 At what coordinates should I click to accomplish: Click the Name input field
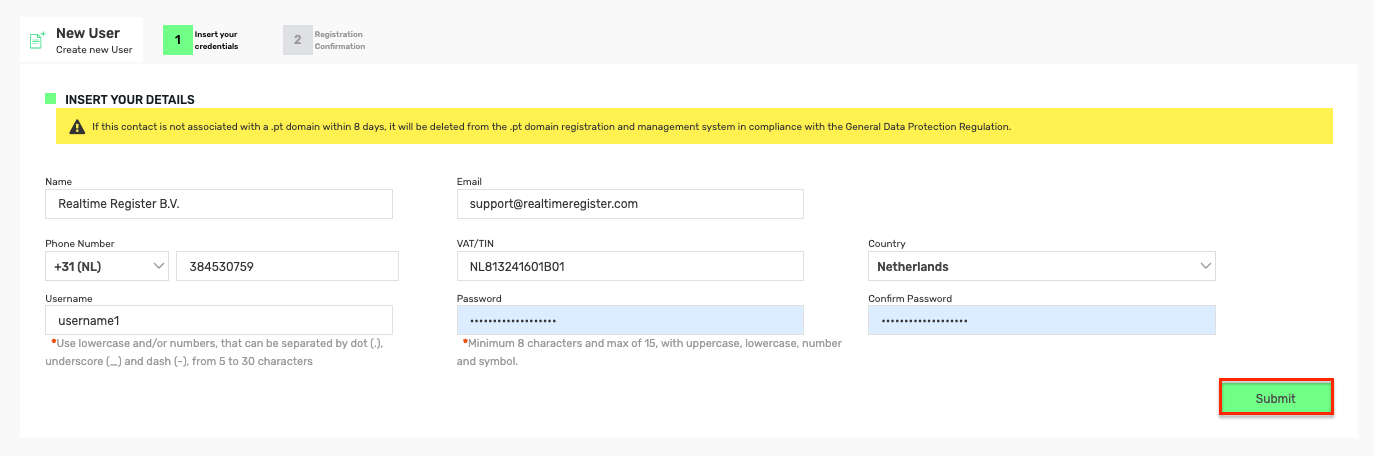click(x=219, y=204)
